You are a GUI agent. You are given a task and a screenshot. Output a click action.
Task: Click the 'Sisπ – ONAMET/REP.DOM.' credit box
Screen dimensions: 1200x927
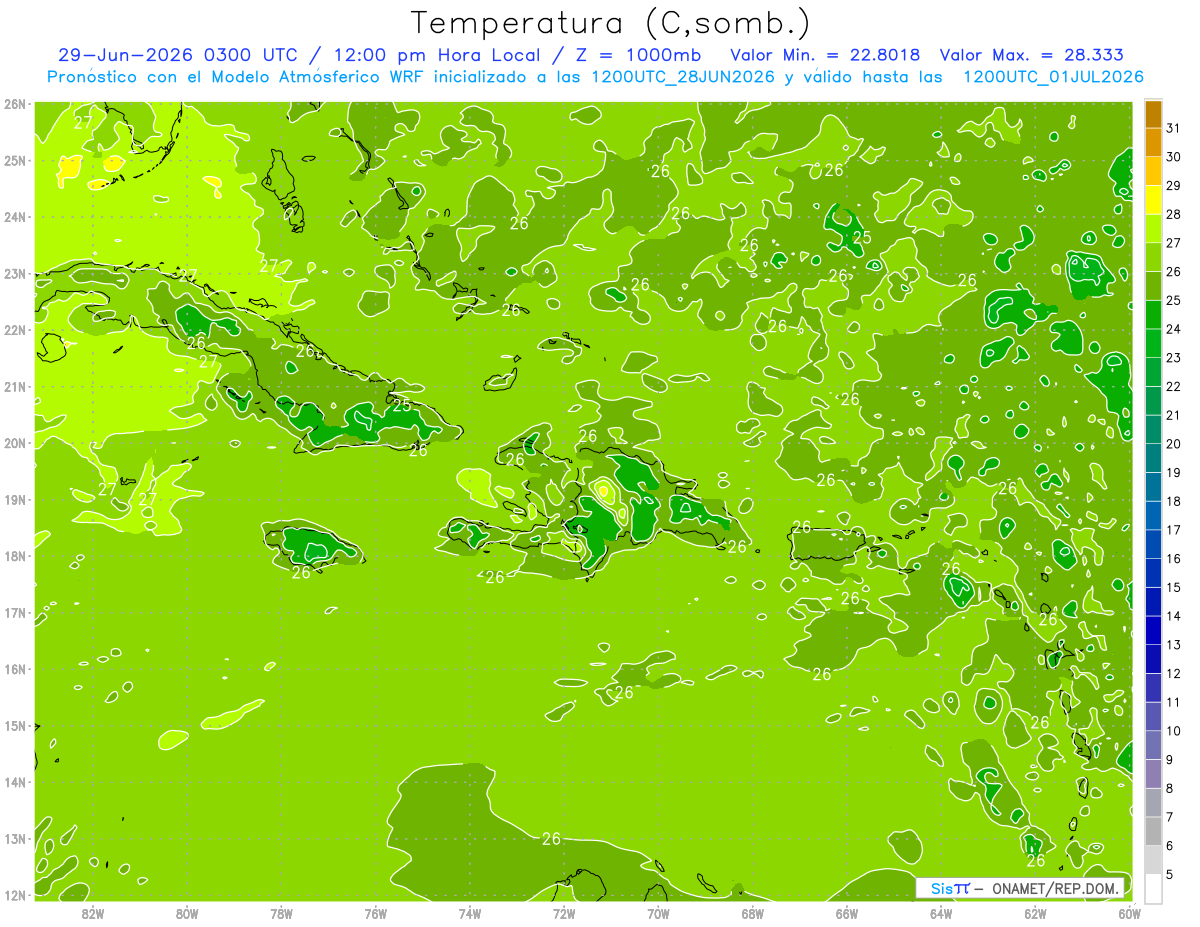click(x=1021, y=888)
